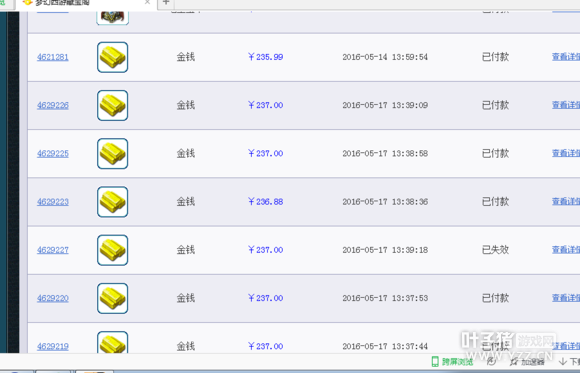Click gold bars icon for order 4629223
The image size is (580, 373).
click(112, 202)
